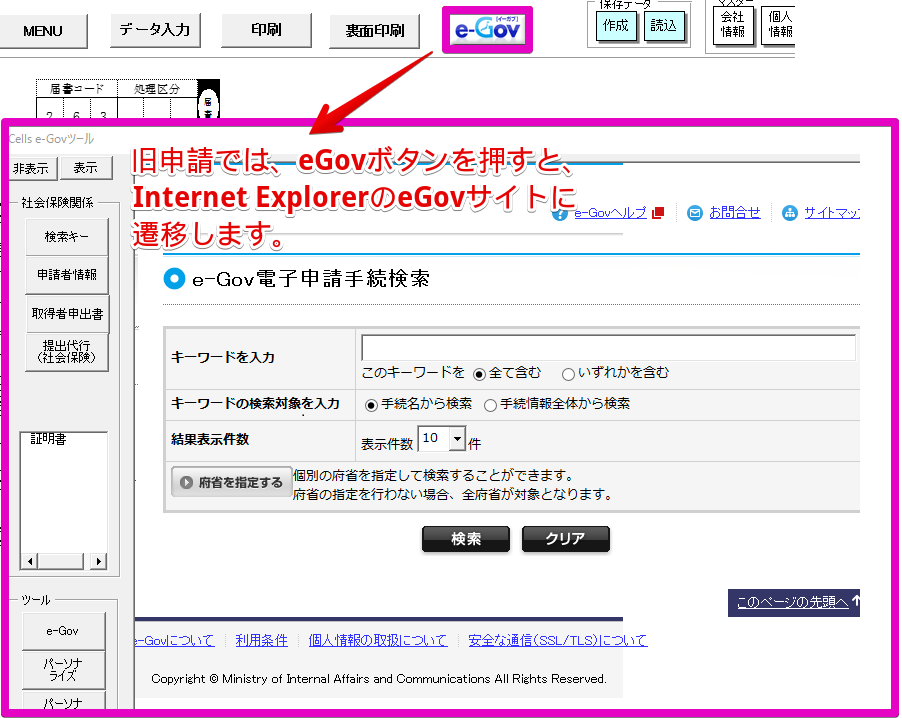Screen dimensions: 902x718
Task: Click the e-Gov button in ツール section
Action: click(x=63, y=631)
